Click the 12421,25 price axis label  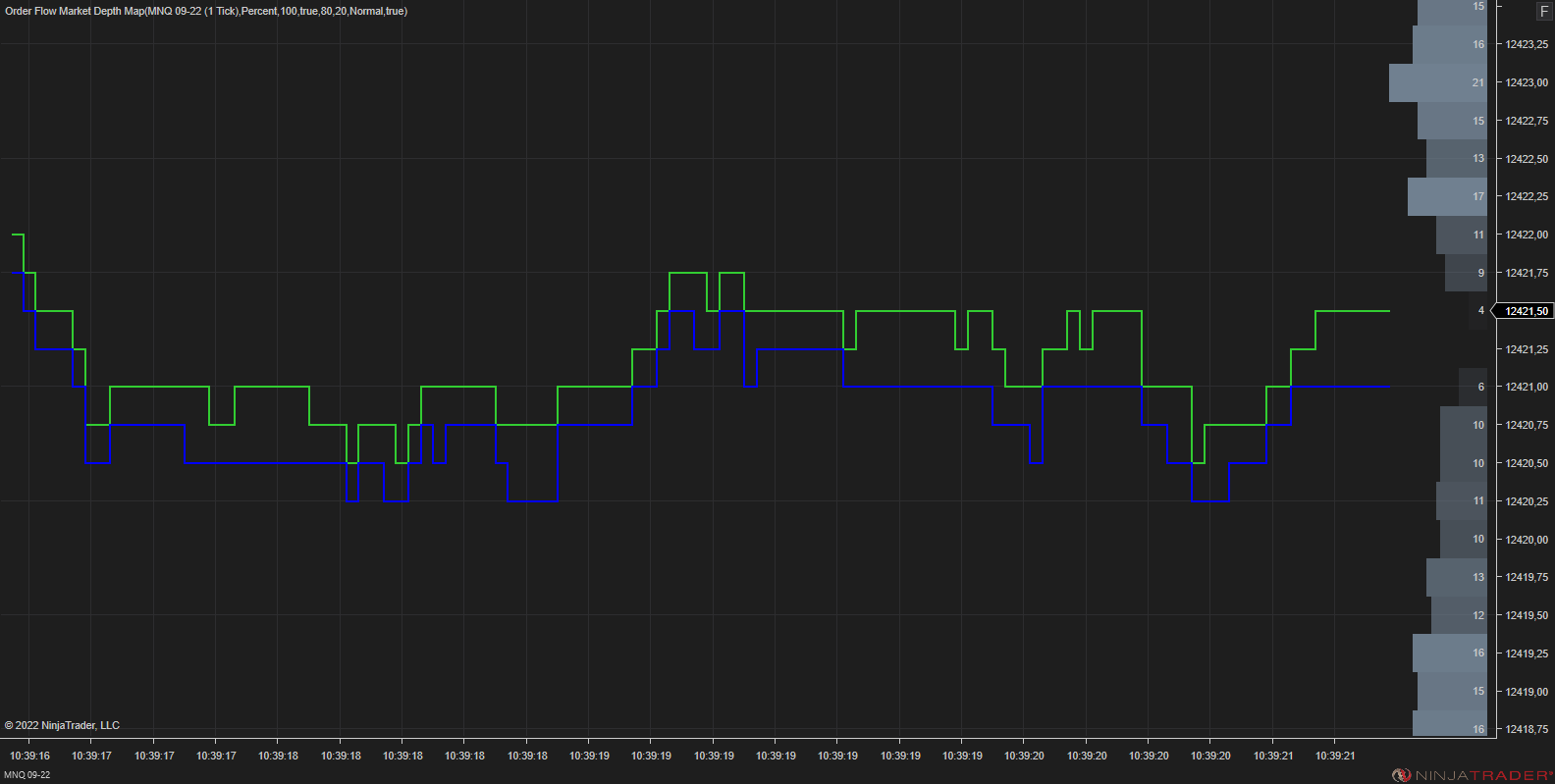tap(1527, 349)
